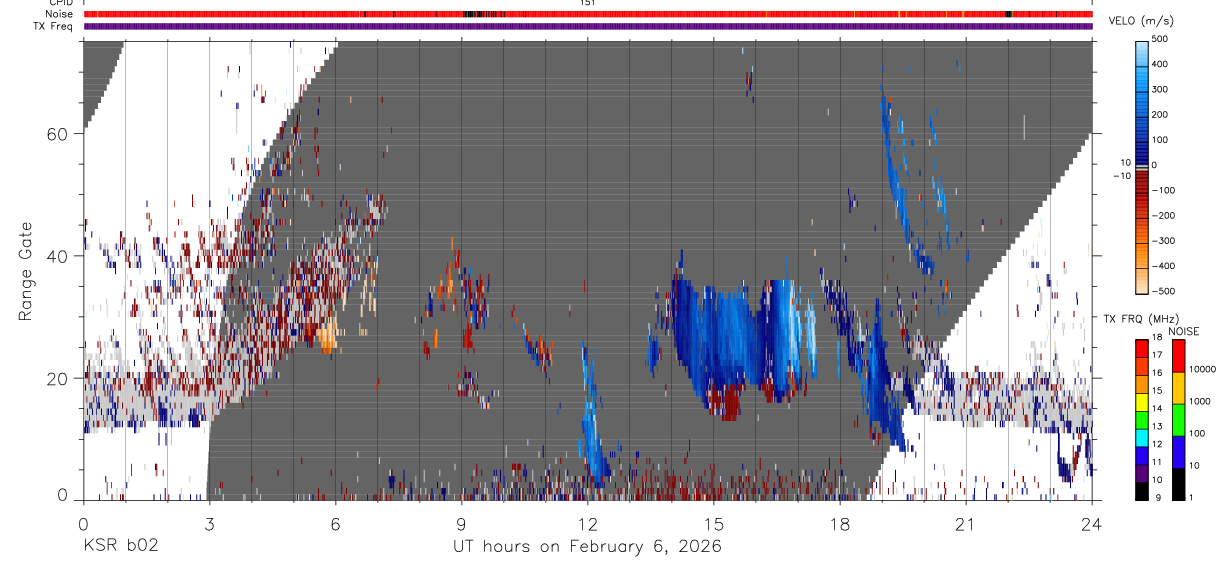Click the purple TX Freq strip above the plot

(x=587, y=27)
